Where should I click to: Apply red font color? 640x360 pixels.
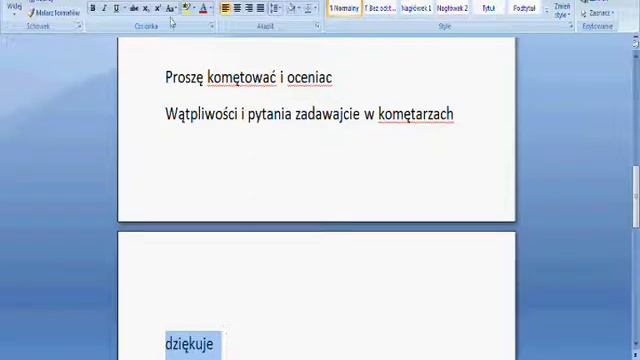point(203,8)
